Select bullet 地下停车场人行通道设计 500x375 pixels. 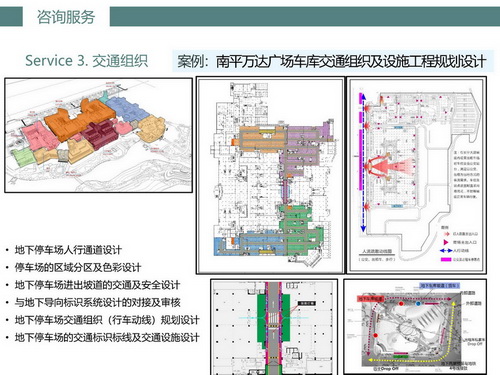point(68,250)
